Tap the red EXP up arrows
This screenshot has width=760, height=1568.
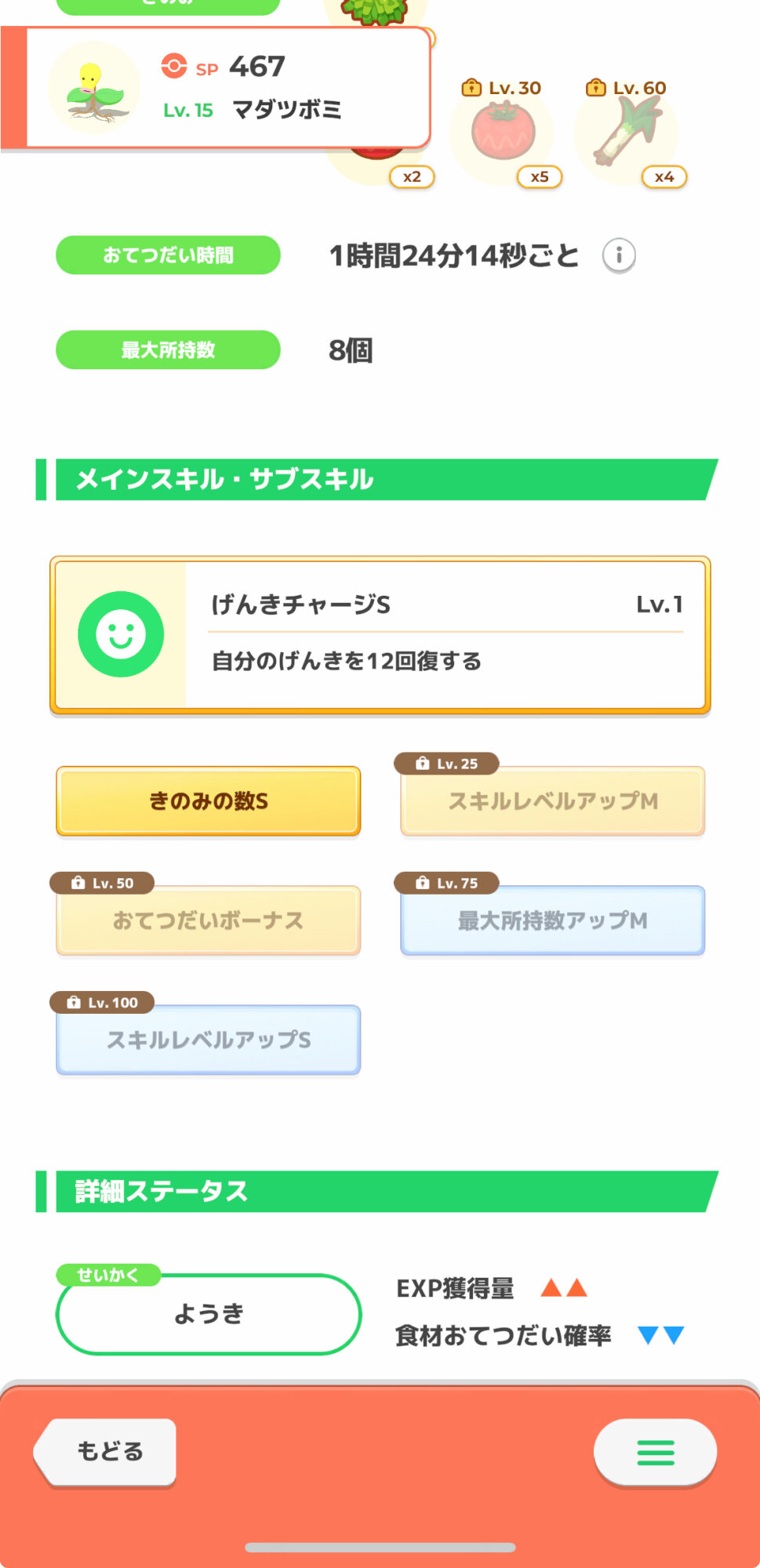coord(564,1287)
